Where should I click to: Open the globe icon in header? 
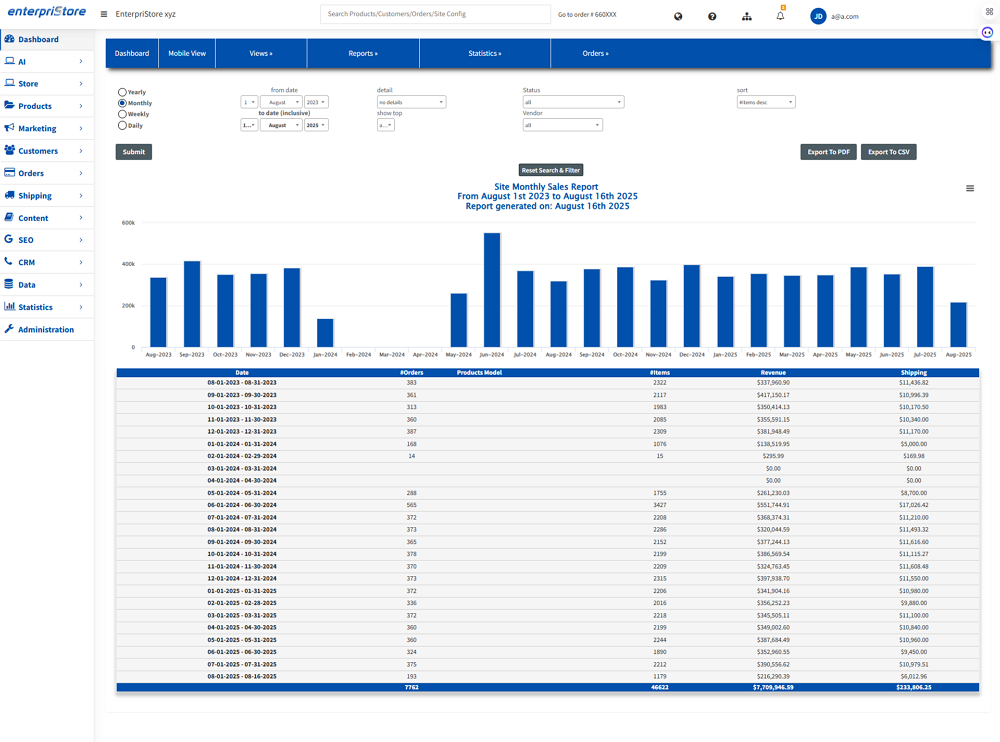678,17
